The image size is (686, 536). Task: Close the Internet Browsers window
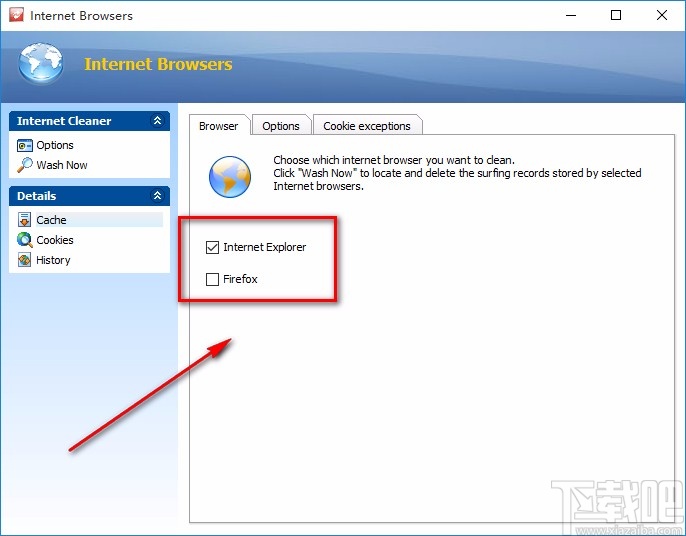[x=662, y=15]
